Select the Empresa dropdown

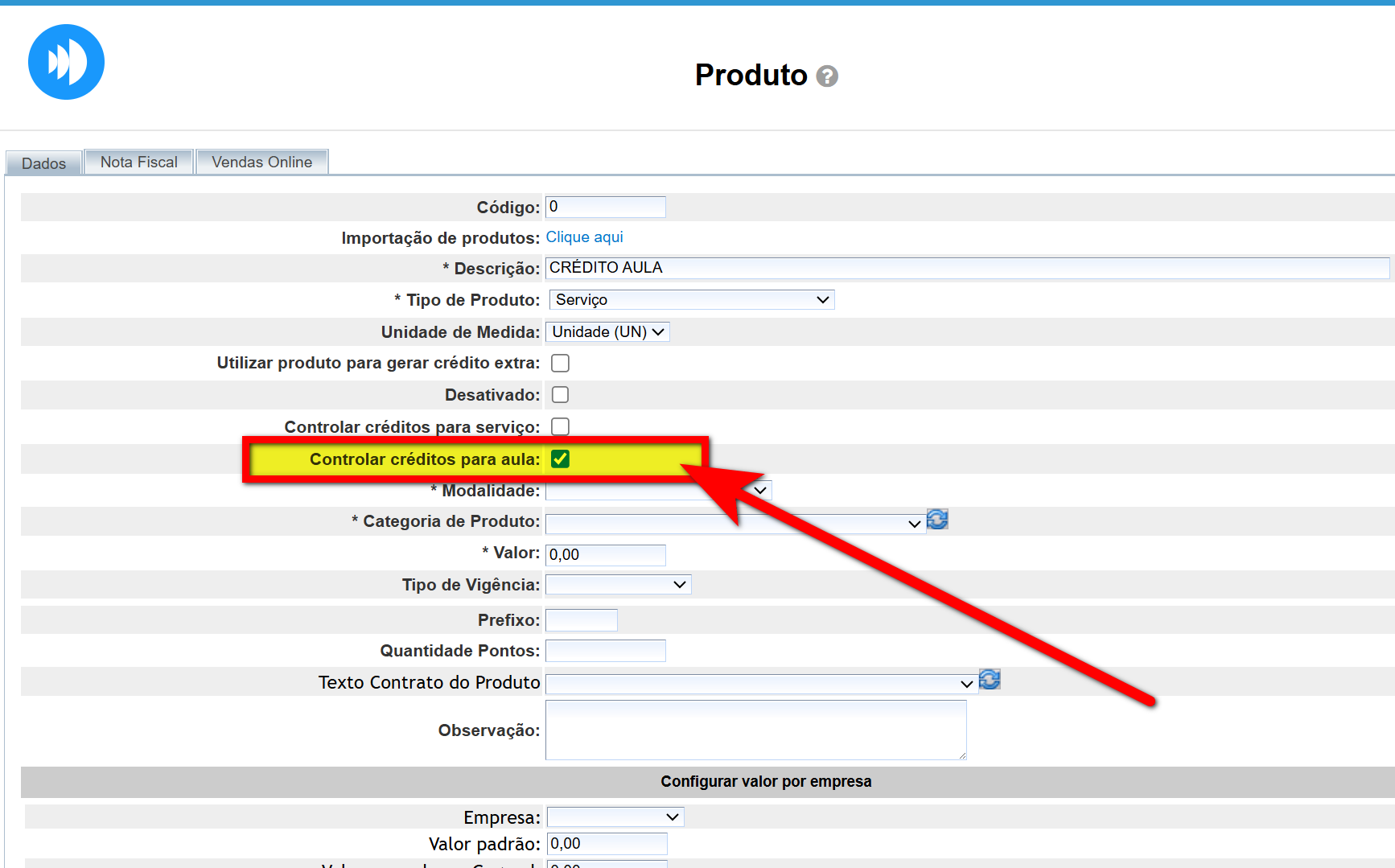click(615, 817)
